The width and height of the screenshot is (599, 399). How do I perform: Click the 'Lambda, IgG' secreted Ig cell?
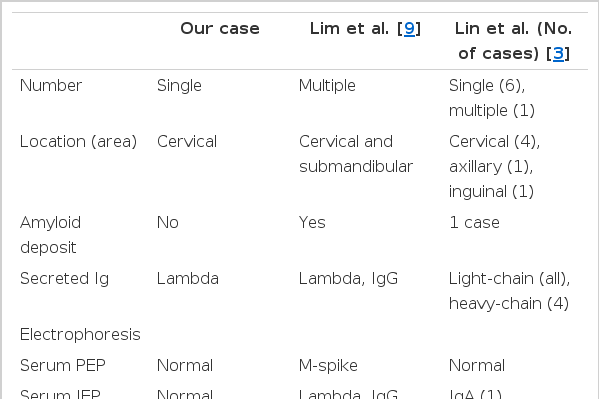[348, 279]
